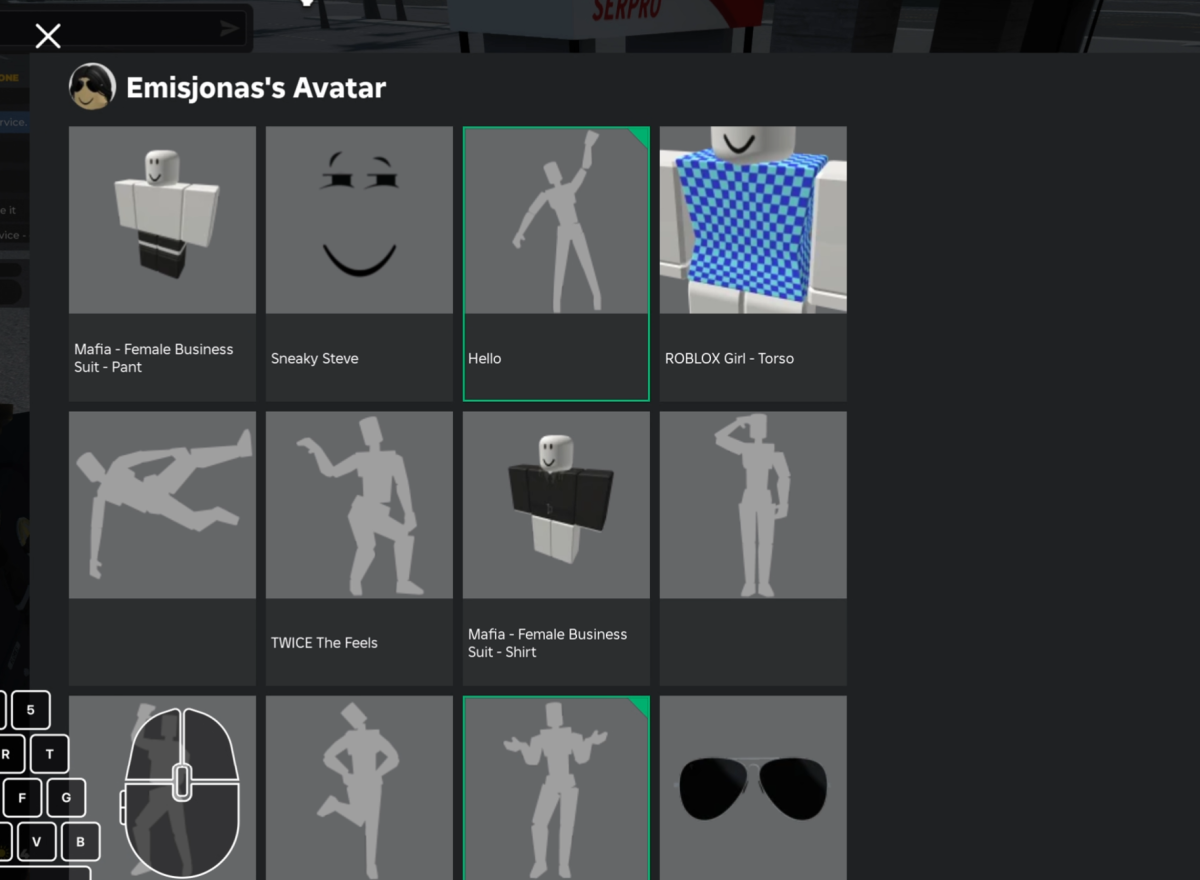The height and width of the screenshot is (880, 1200).
Task: Select the Sneaky Steve face item
Action: [359, 262]
